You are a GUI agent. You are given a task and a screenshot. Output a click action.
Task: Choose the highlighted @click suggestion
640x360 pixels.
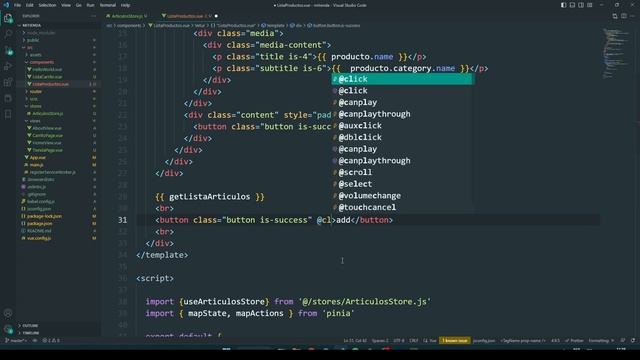point(402,79)
